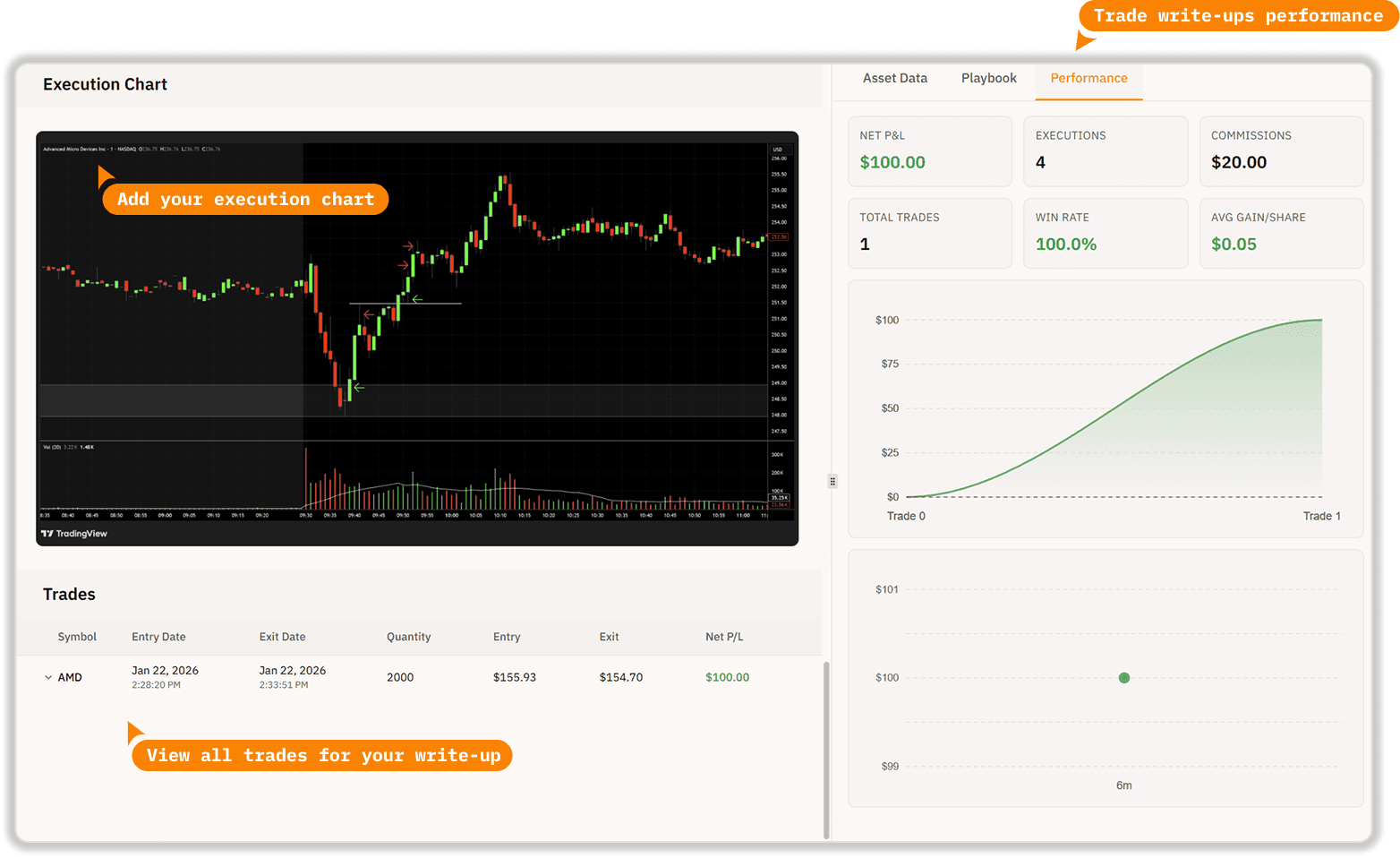Screen dimensions: 1400x858
Task: Click the Exit column header
Action: pos(609,637)
